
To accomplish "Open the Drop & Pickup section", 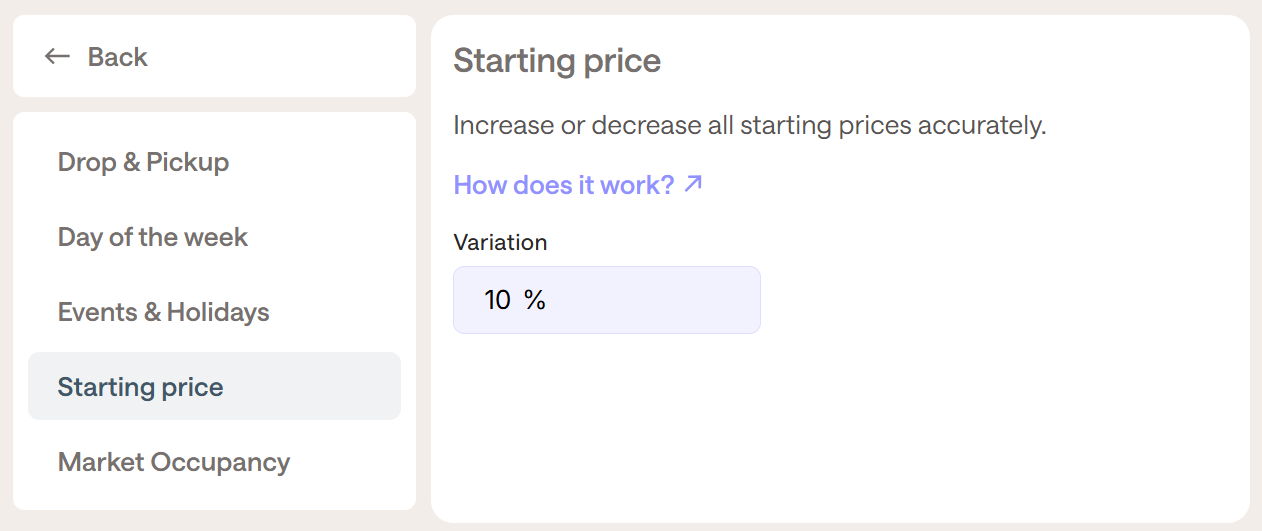I will 143,162.
